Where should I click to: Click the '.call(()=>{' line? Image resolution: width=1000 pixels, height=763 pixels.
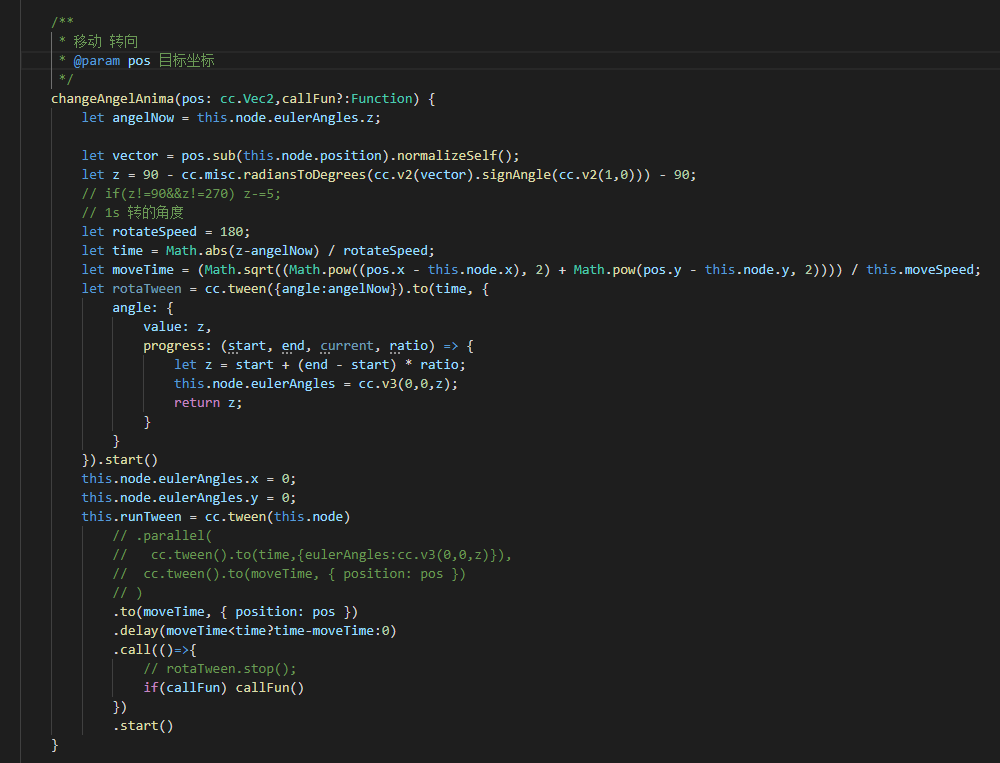point(155,650)
